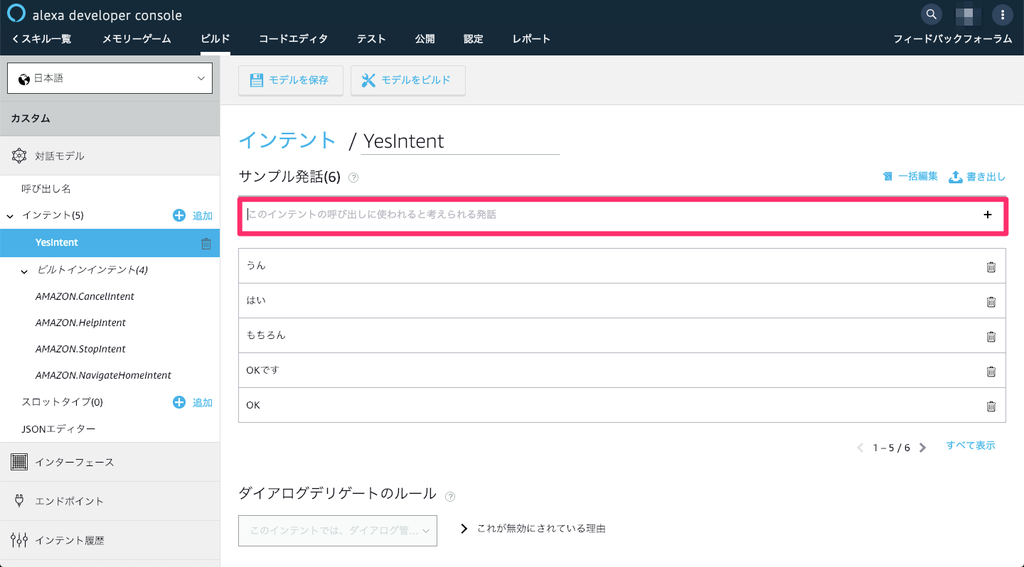
Task: Open the three-dot overflow menu
Action: point(1002,14)
